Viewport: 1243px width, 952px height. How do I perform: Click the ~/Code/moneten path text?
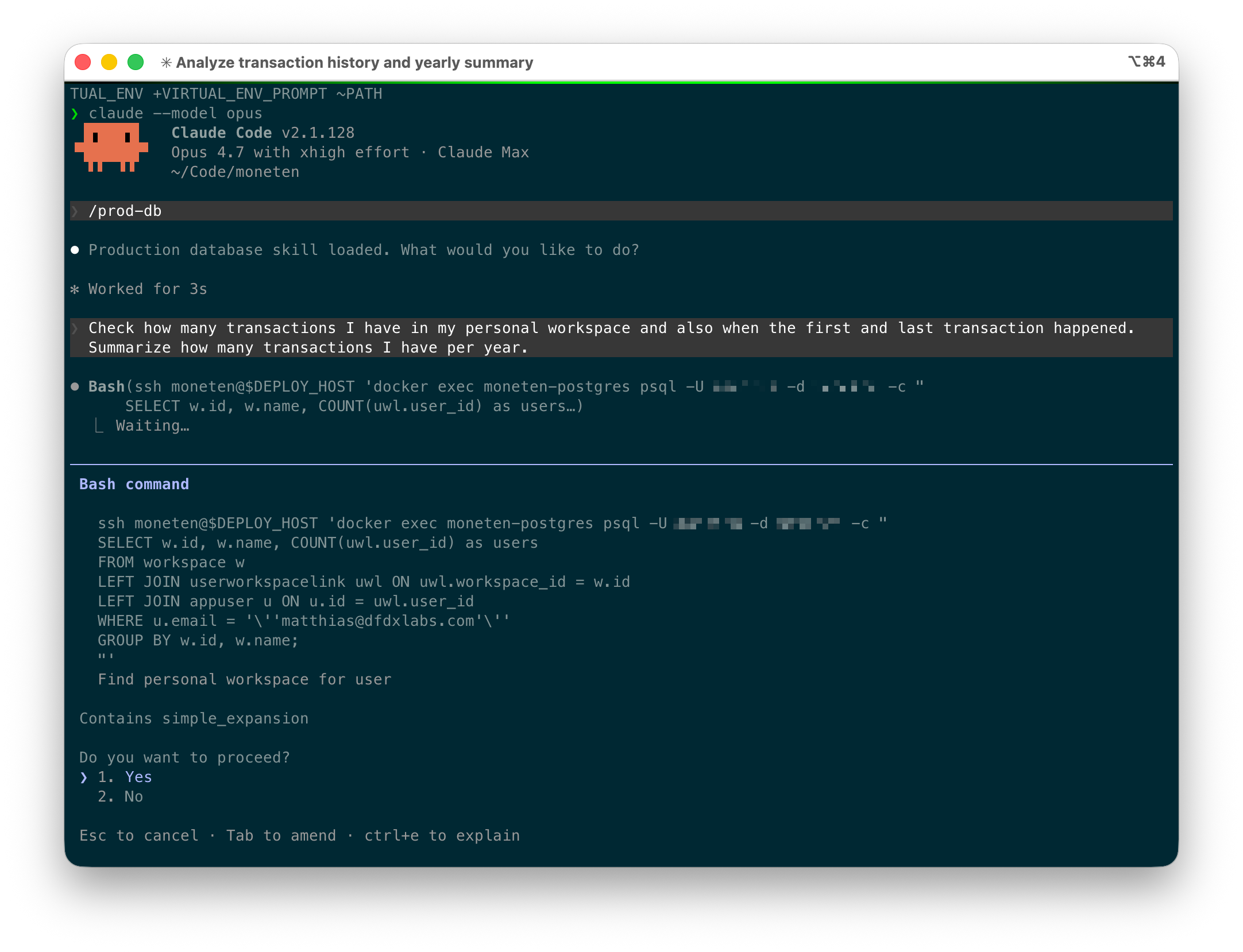(235, 172)
